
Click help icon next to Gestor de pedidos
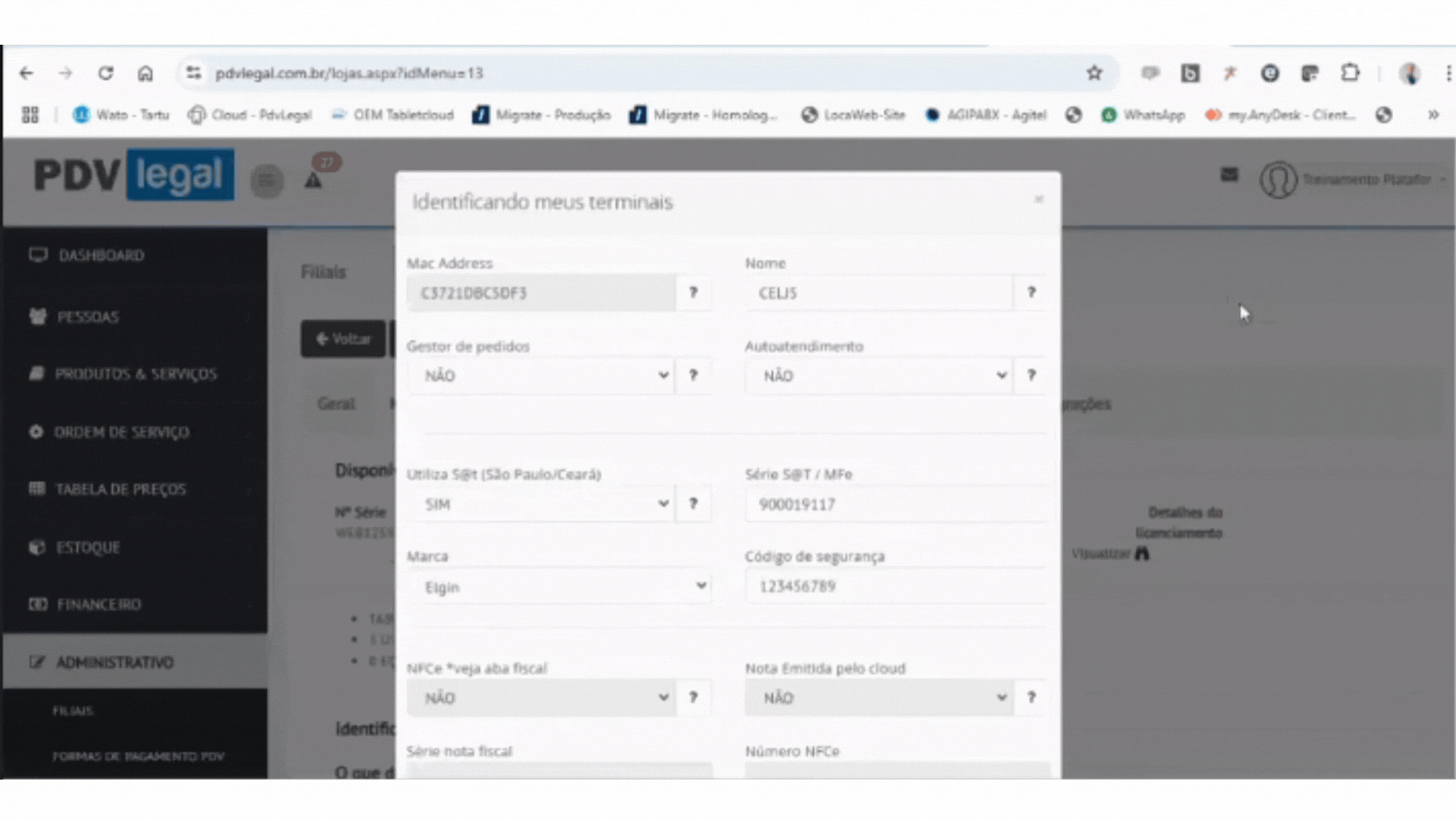tap(693, 375)
